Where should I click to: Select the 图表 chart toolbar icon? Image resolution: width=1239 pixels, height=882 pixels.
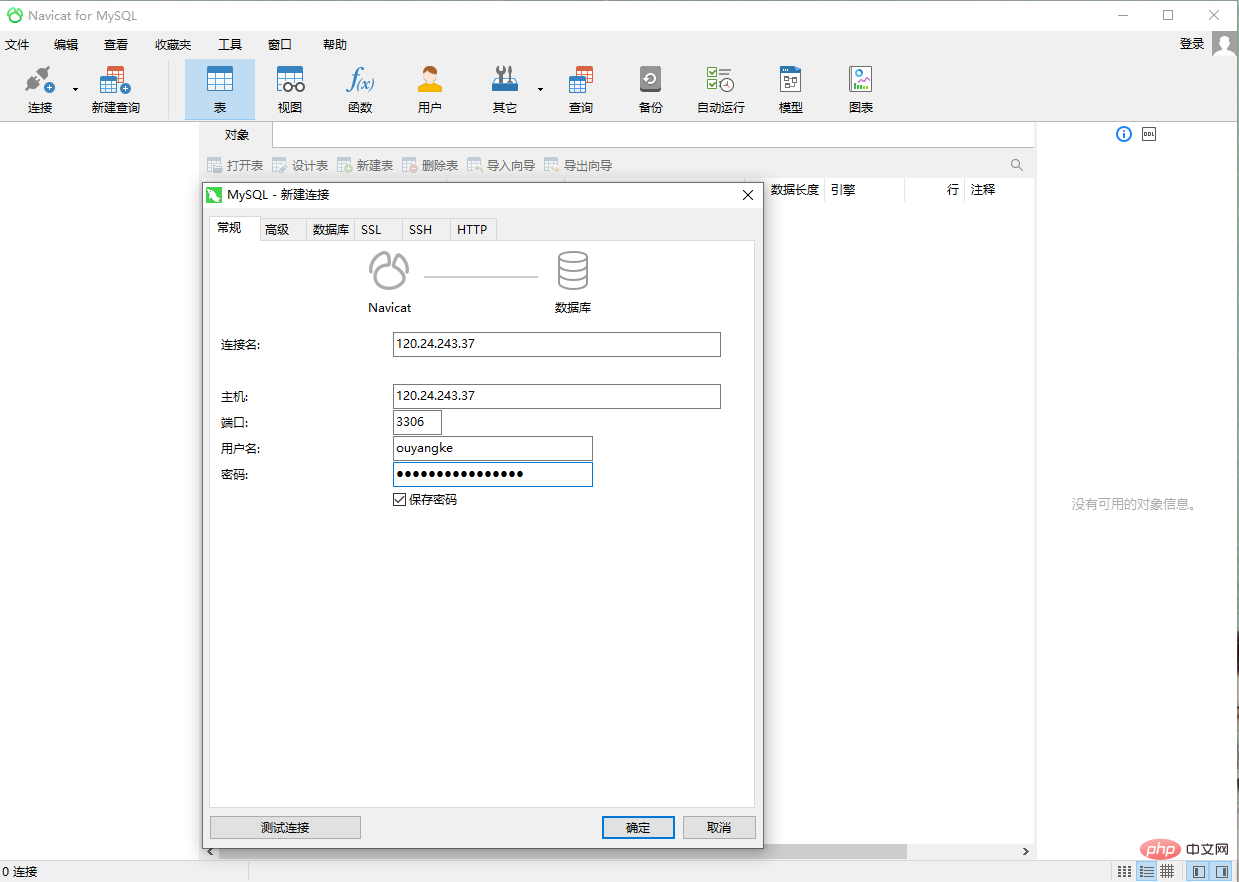click(861, 89)
